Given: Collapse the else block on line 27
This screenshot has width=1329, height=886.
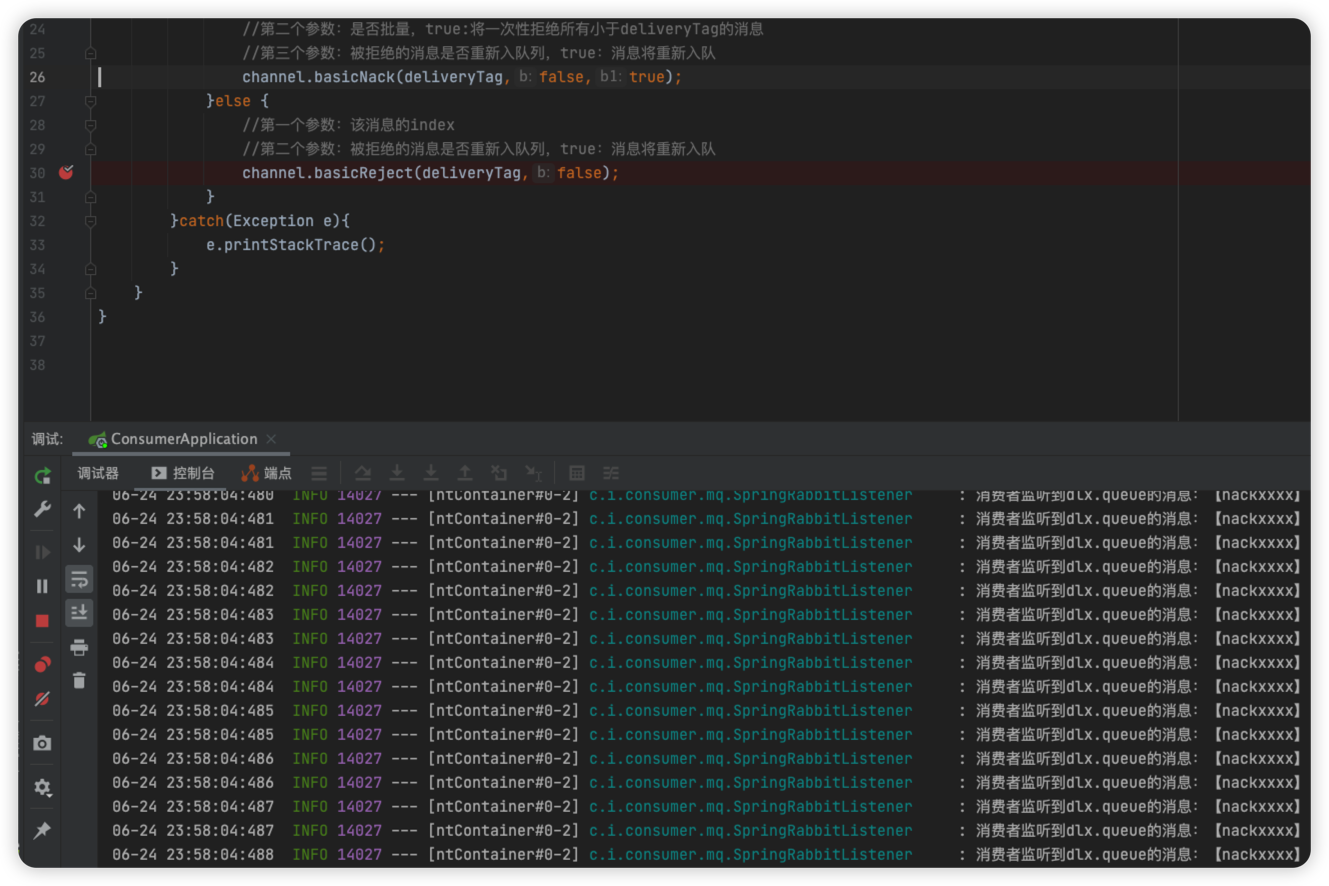Looking at the screenshot, I should click(x=90, y=101).
